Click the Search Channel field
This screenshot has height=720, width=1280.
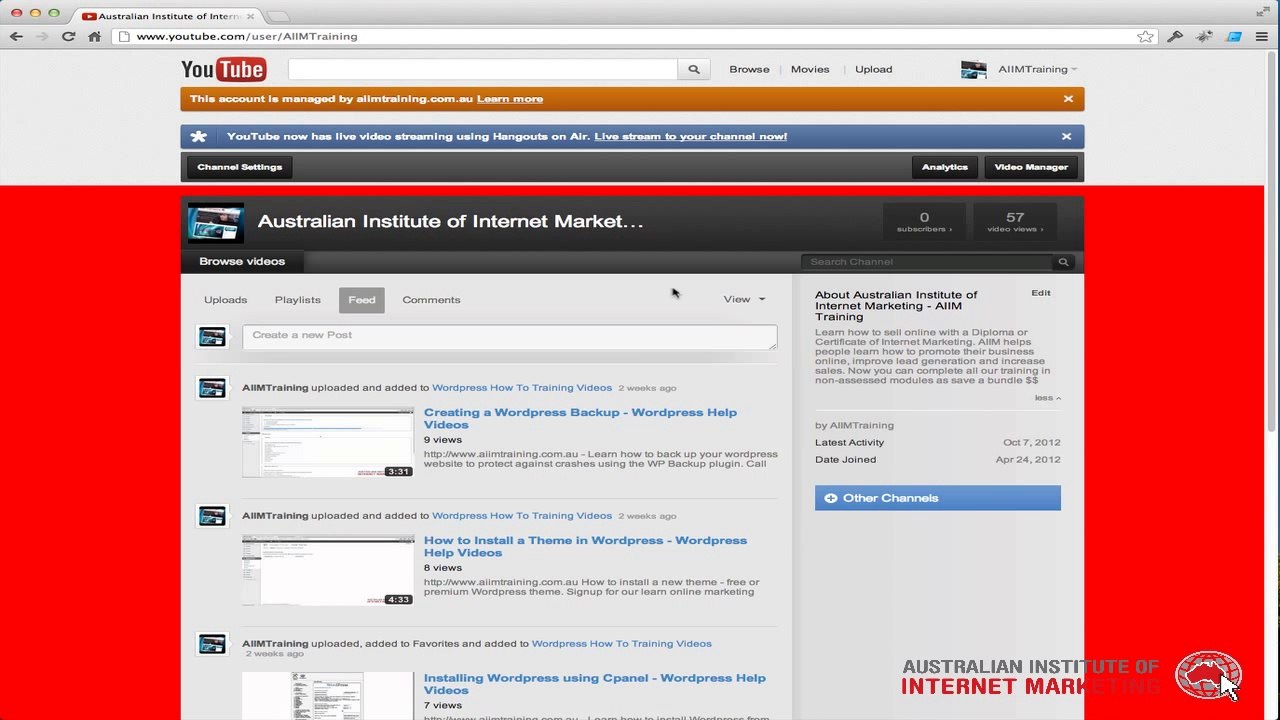point(928,262)
